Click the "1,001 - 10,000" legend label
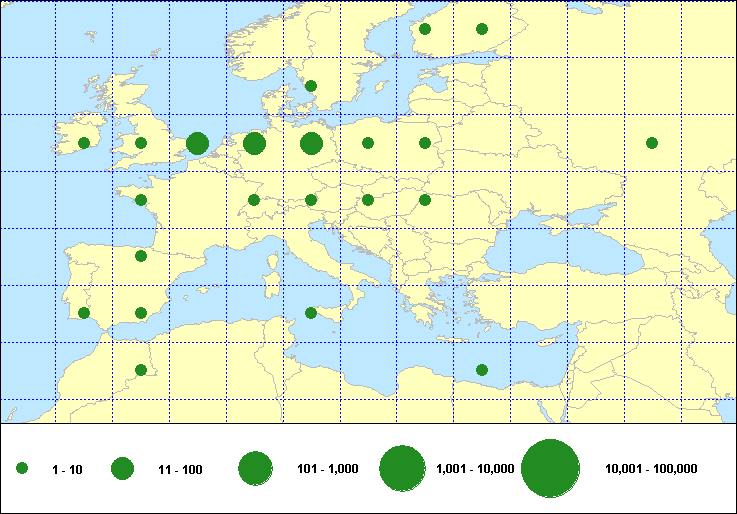This screenshot has height=514, width=737. pyautogui.click(x=475, y=468)
